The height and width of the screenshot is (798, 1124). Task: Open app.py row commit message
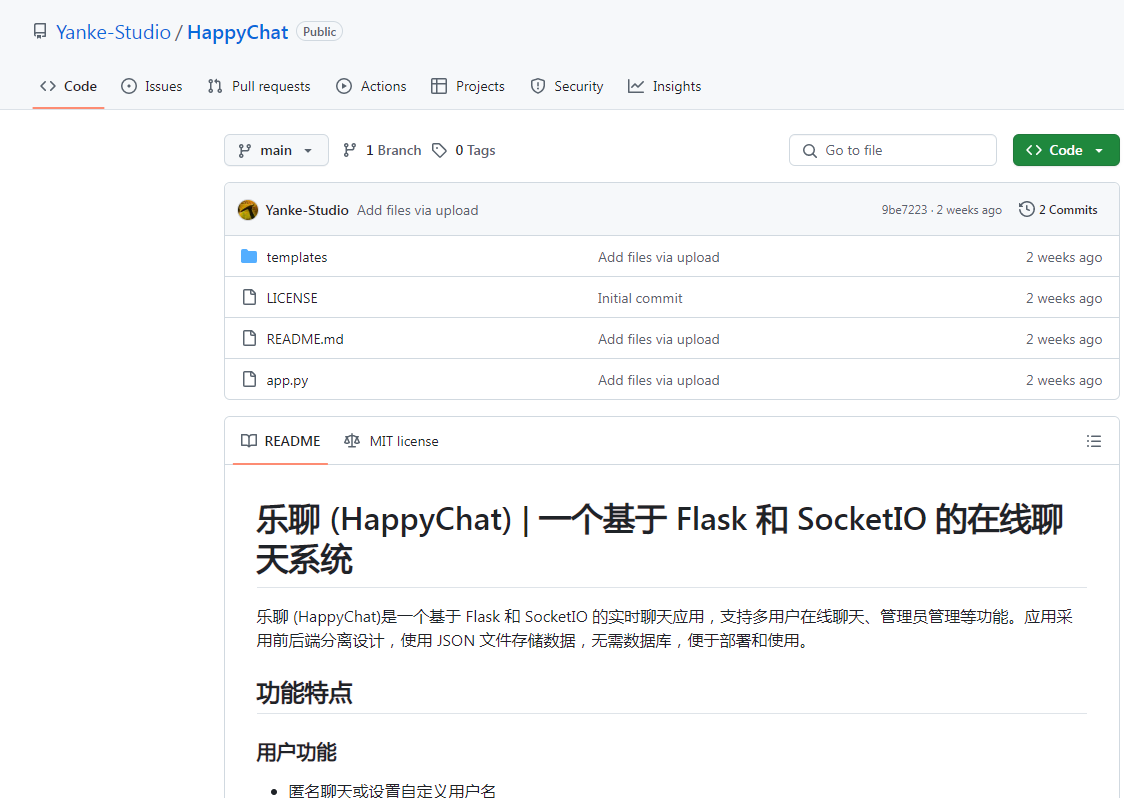point(659,380)
